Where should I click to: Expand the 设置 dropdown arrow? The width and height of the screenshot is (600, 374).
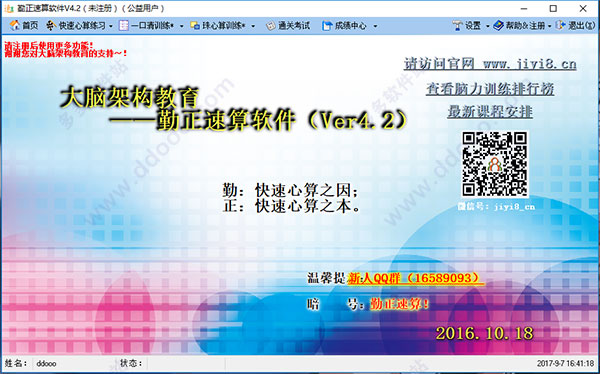click(x=488, y=26)
